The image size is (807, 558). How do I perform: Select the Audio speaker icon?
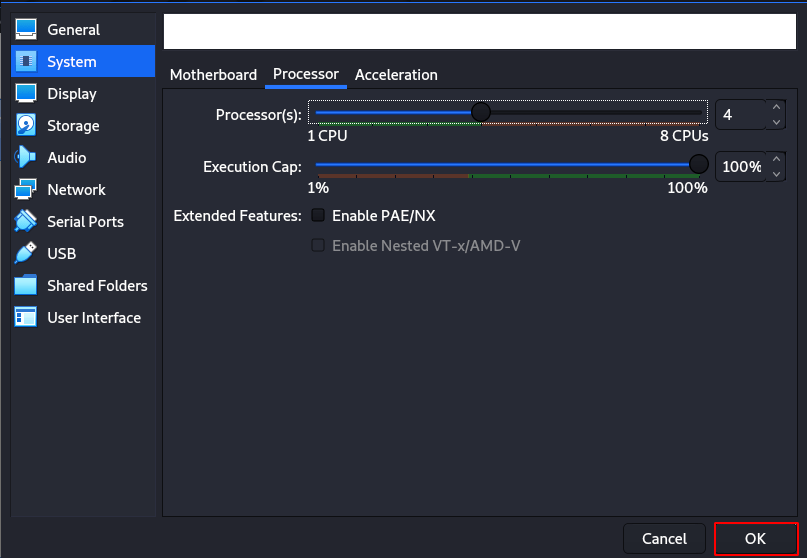click(25, 157)
